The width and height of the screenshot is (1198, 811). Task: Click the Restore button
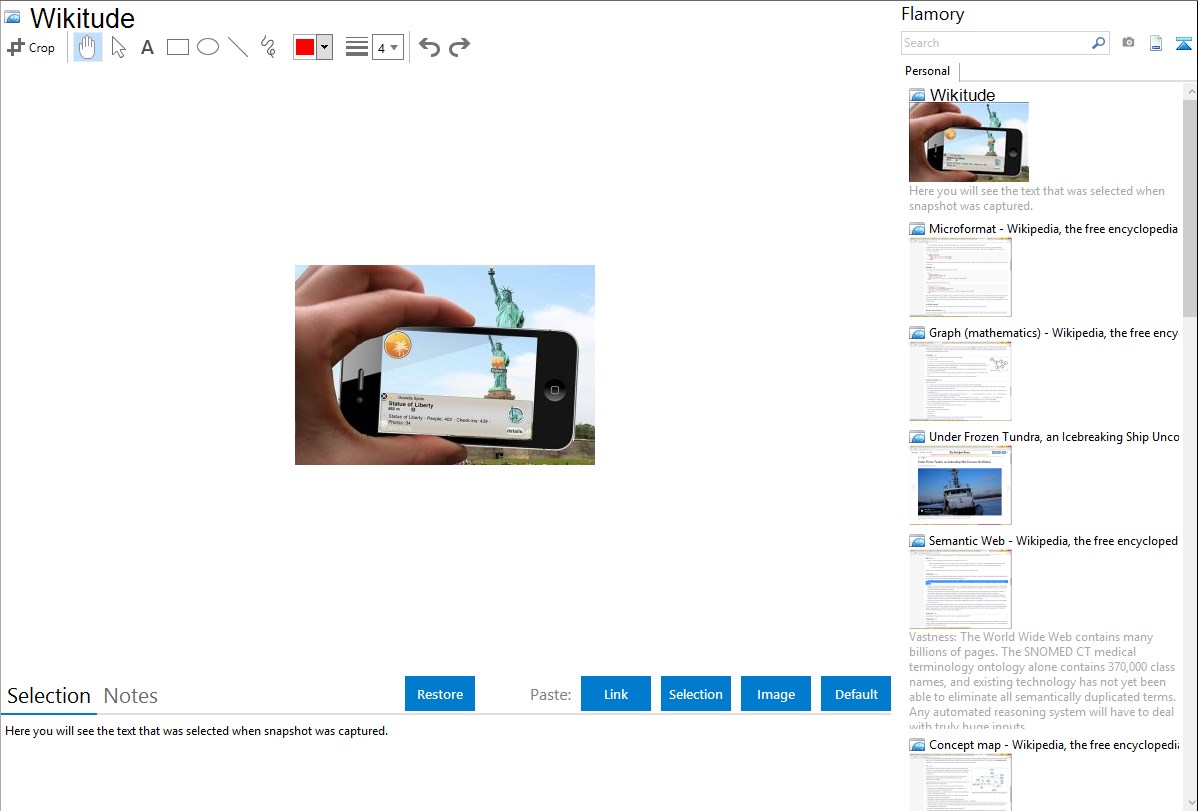pos(440,694)
